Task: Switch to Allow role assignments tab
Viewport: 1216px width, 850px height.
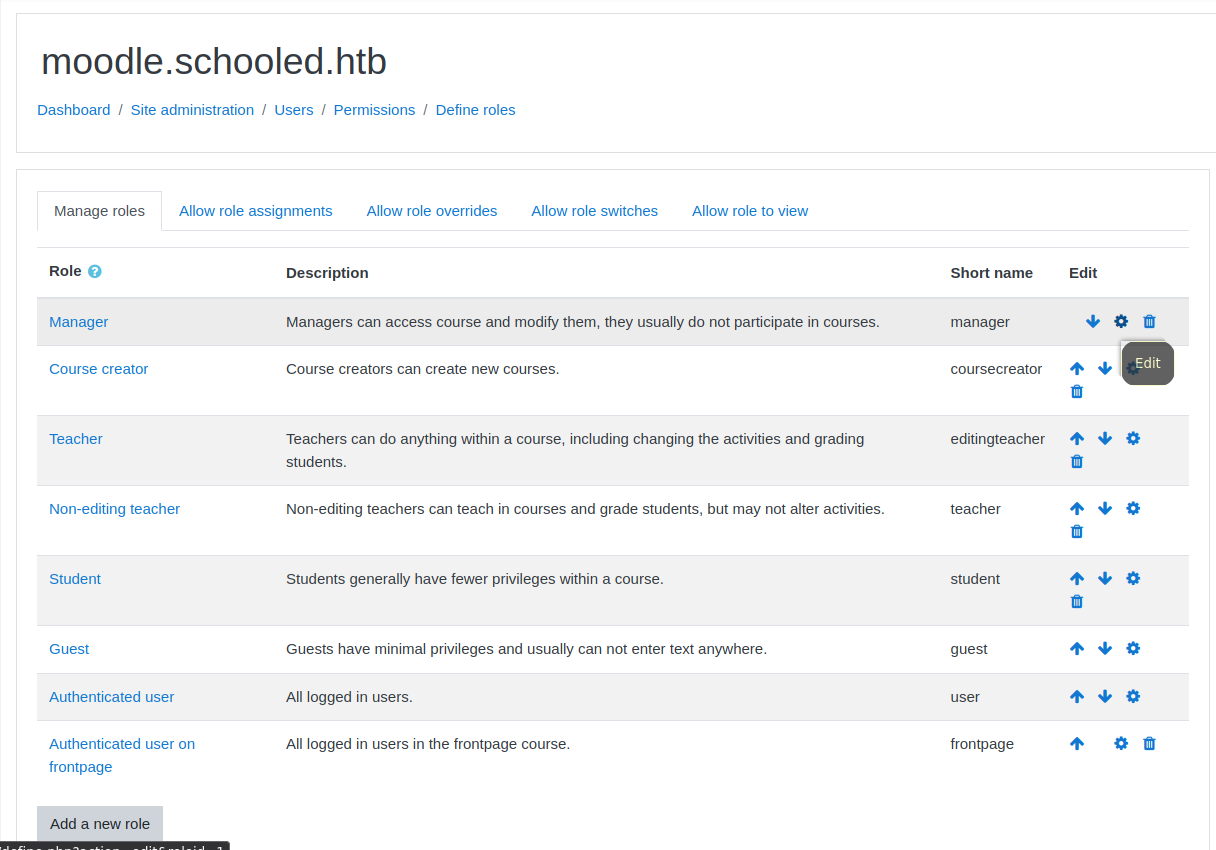Action: pyautogui.click(x=255, y=211)
